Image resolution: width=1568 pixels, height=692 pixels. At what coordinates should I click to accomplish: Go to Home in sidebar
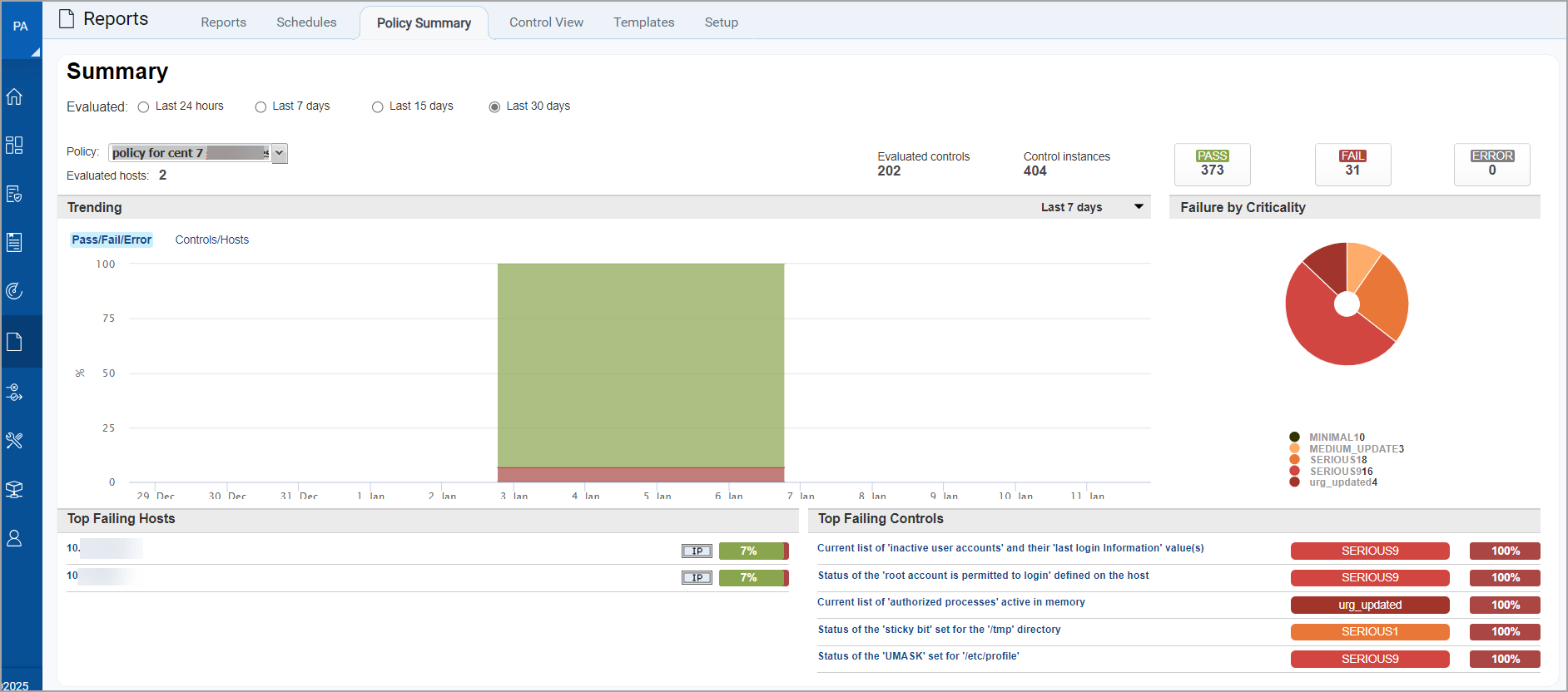click(14, 96)
